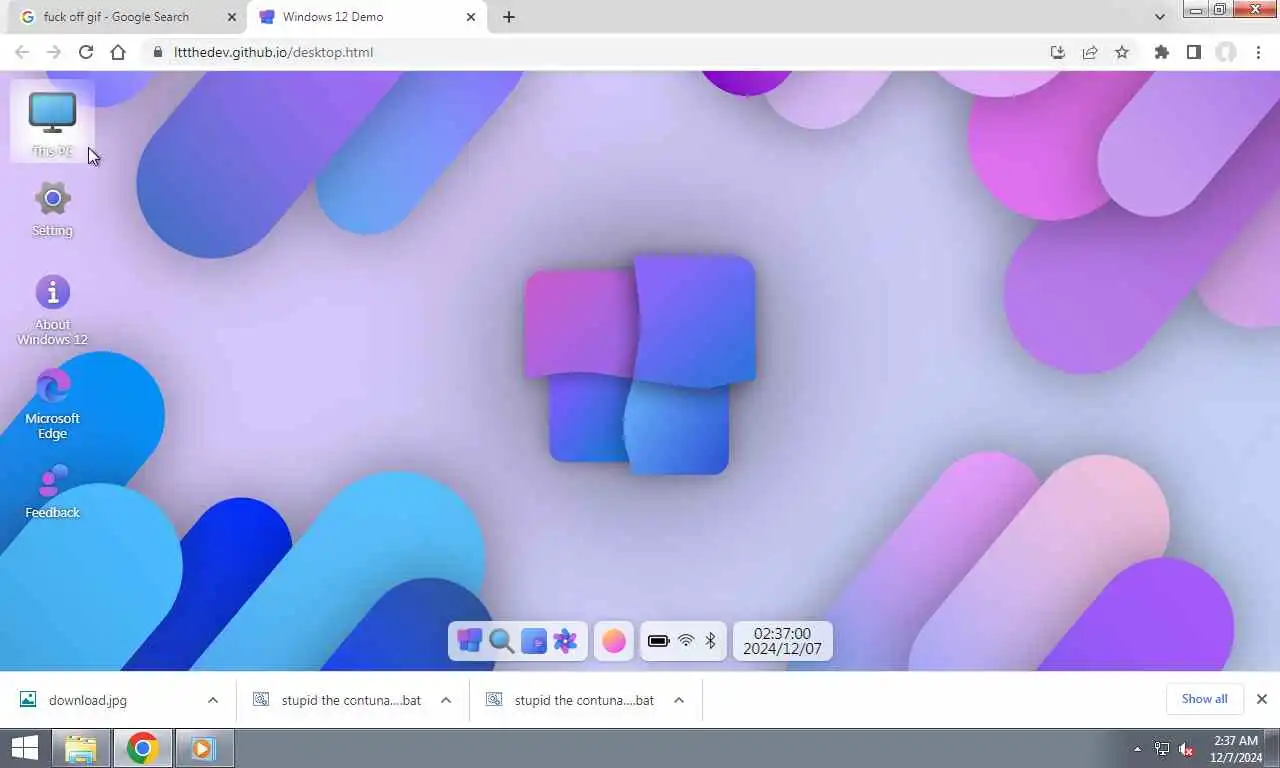Click the install app icon in address bar
This screenshot has height=768, width=1280.
[x=1058, y=52]
